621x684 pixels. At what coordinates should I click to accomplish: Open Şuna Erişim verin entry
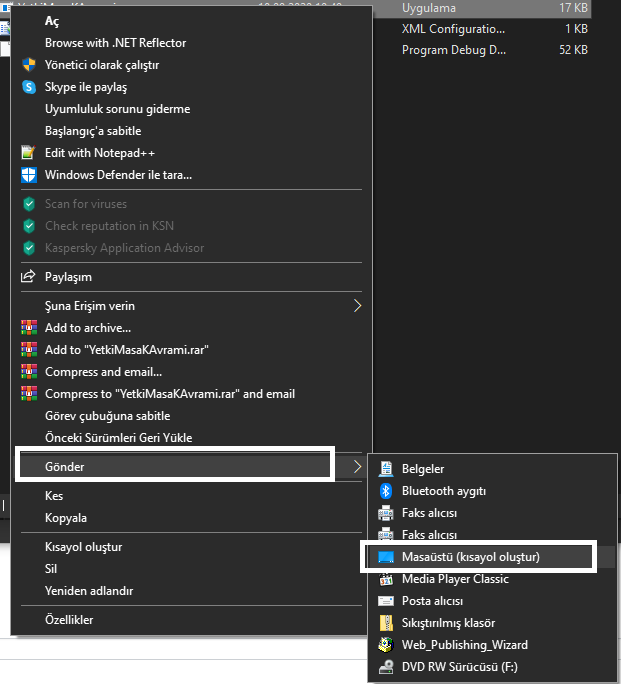90,306
